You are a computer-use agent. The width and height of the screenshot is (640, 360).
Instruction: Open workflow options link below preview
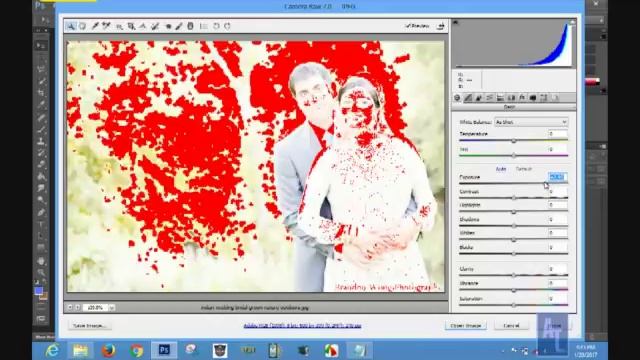[x=302, y=326]
